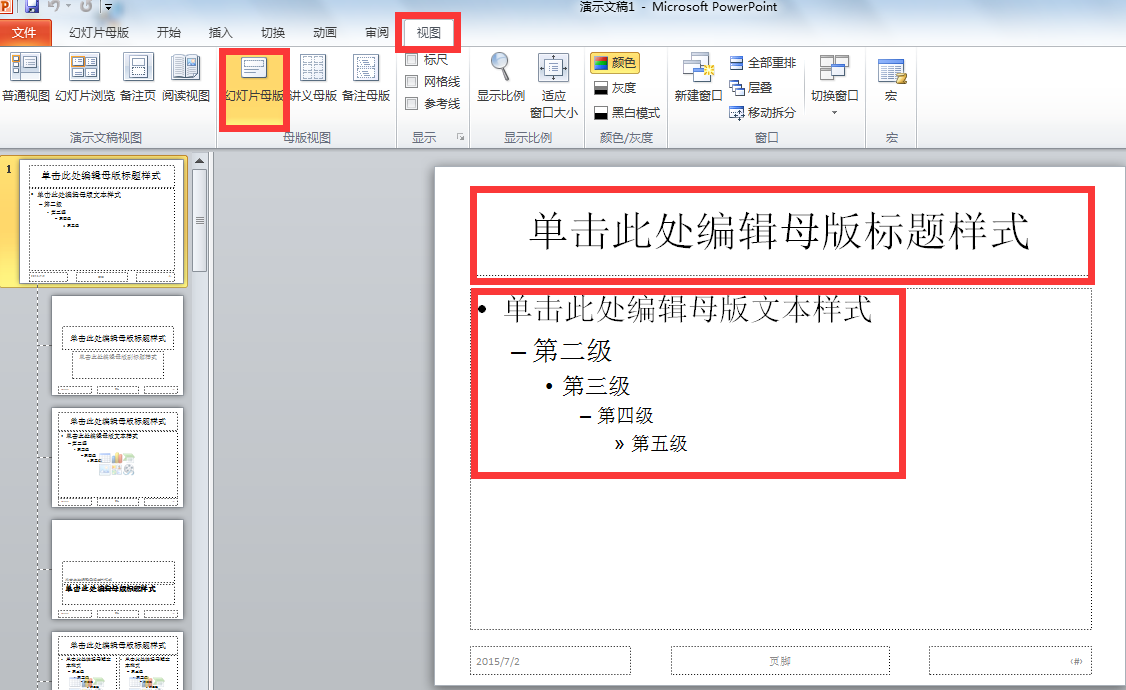The height and width of the screenshot is (690, 1126).
Task: Click master title placeholder 单击此处编辑母版标题样式
Action: coord(780,232)
